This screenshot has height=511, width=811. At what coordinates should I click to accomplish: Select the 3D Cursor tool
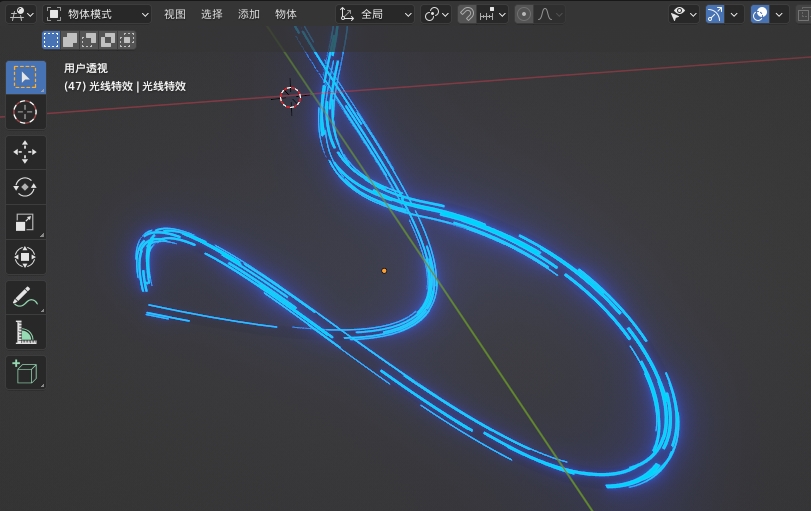25,112
